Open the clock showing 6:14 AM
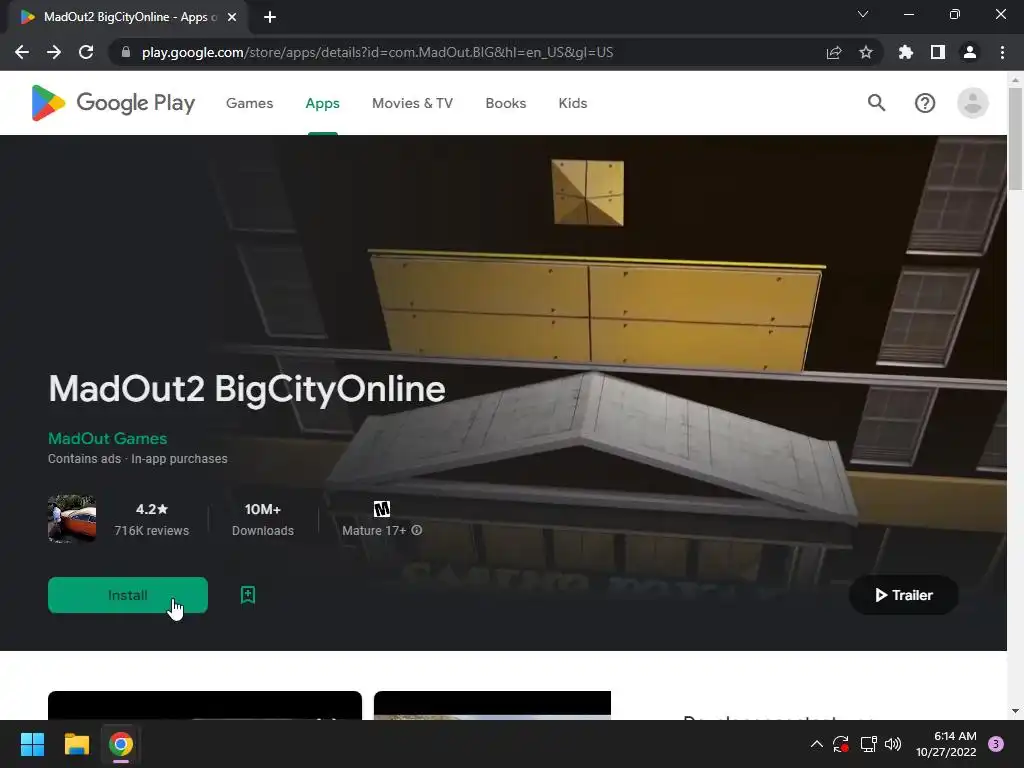The image size is (1024, 768). 946,744
